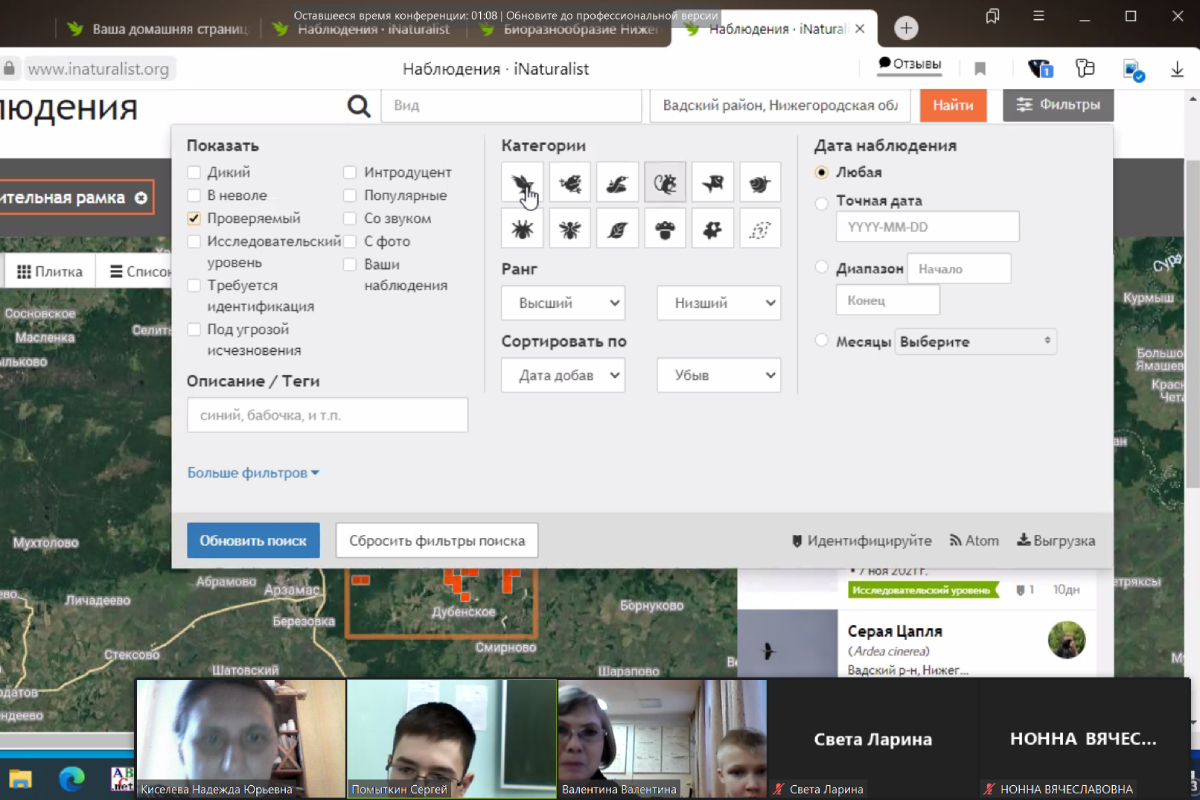The height and width of the screenshot is (800, 1200).
Task: Toggle the 'Фильтры' panel button
Action: 1058,104
